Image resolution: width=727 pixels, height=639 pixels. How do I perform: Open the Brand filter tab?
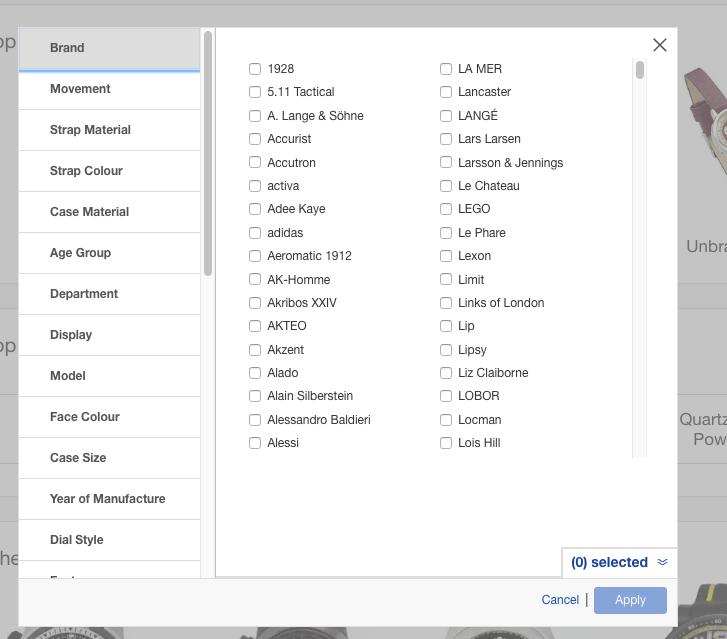tap(109, 48)
